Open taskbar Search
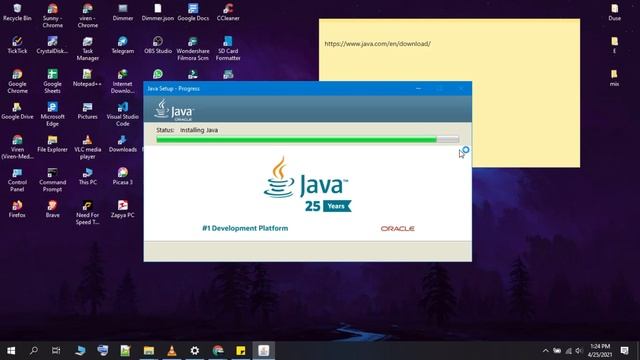This screenshot has height=360, width=640. point(34,350)
